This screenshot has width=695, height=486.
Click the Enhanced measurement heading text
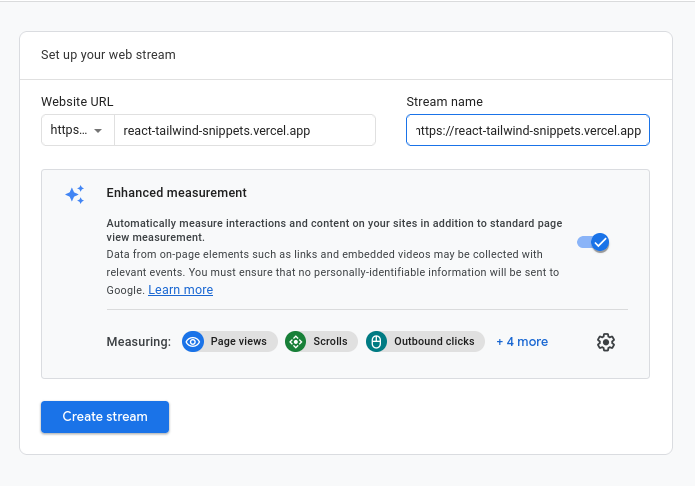[176, 193]
